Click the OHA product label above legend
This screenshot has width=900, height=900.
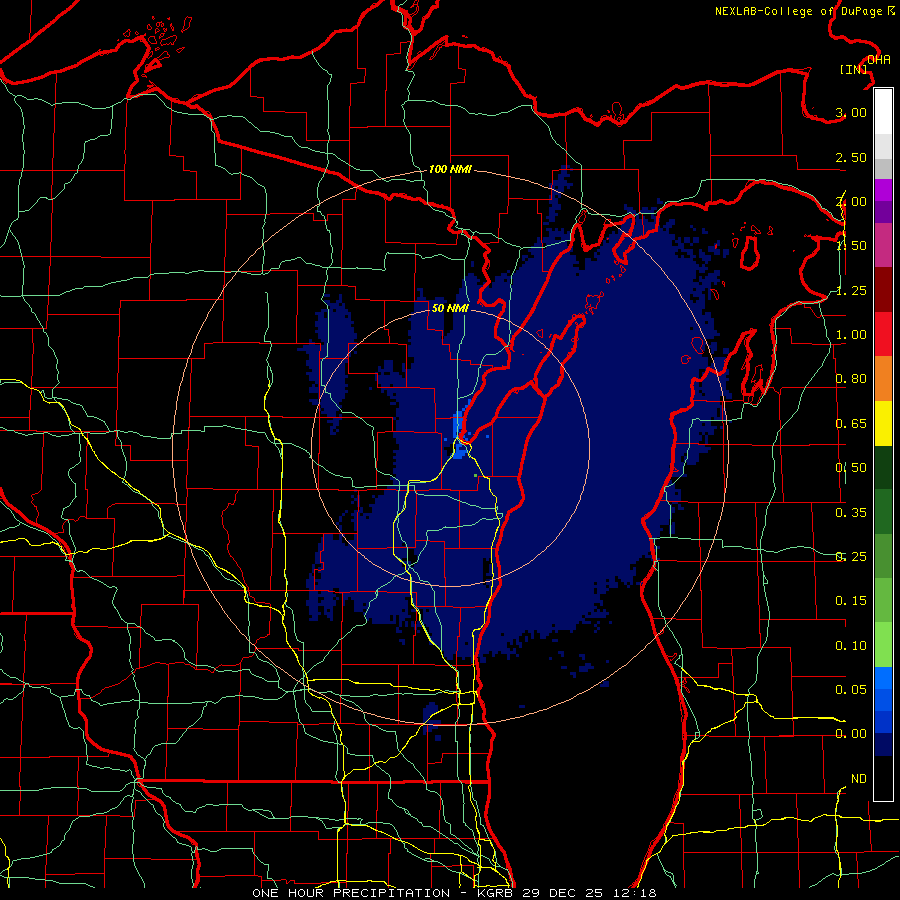[x=879, y=60]
